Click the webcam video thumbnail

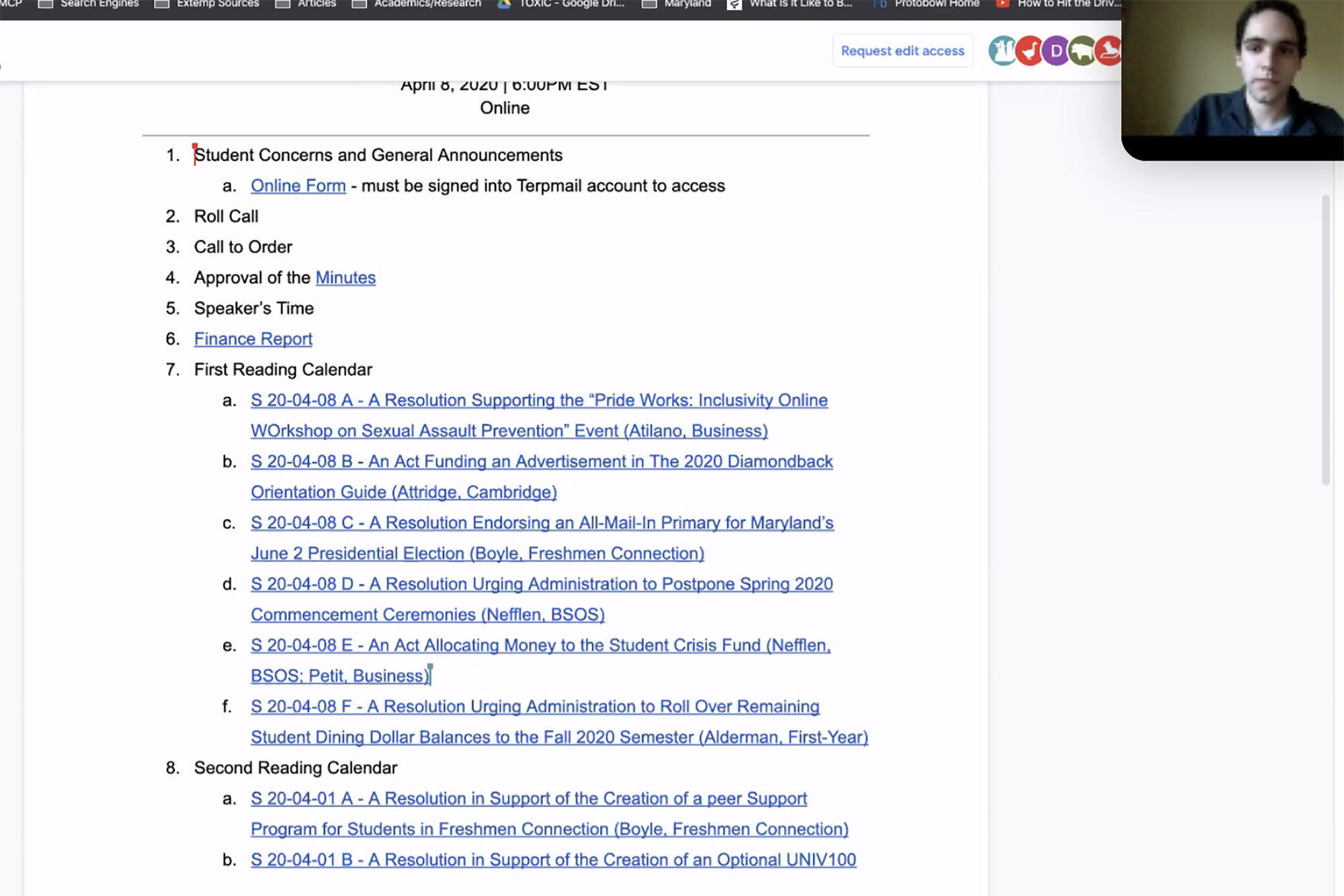coord(1232,74)
